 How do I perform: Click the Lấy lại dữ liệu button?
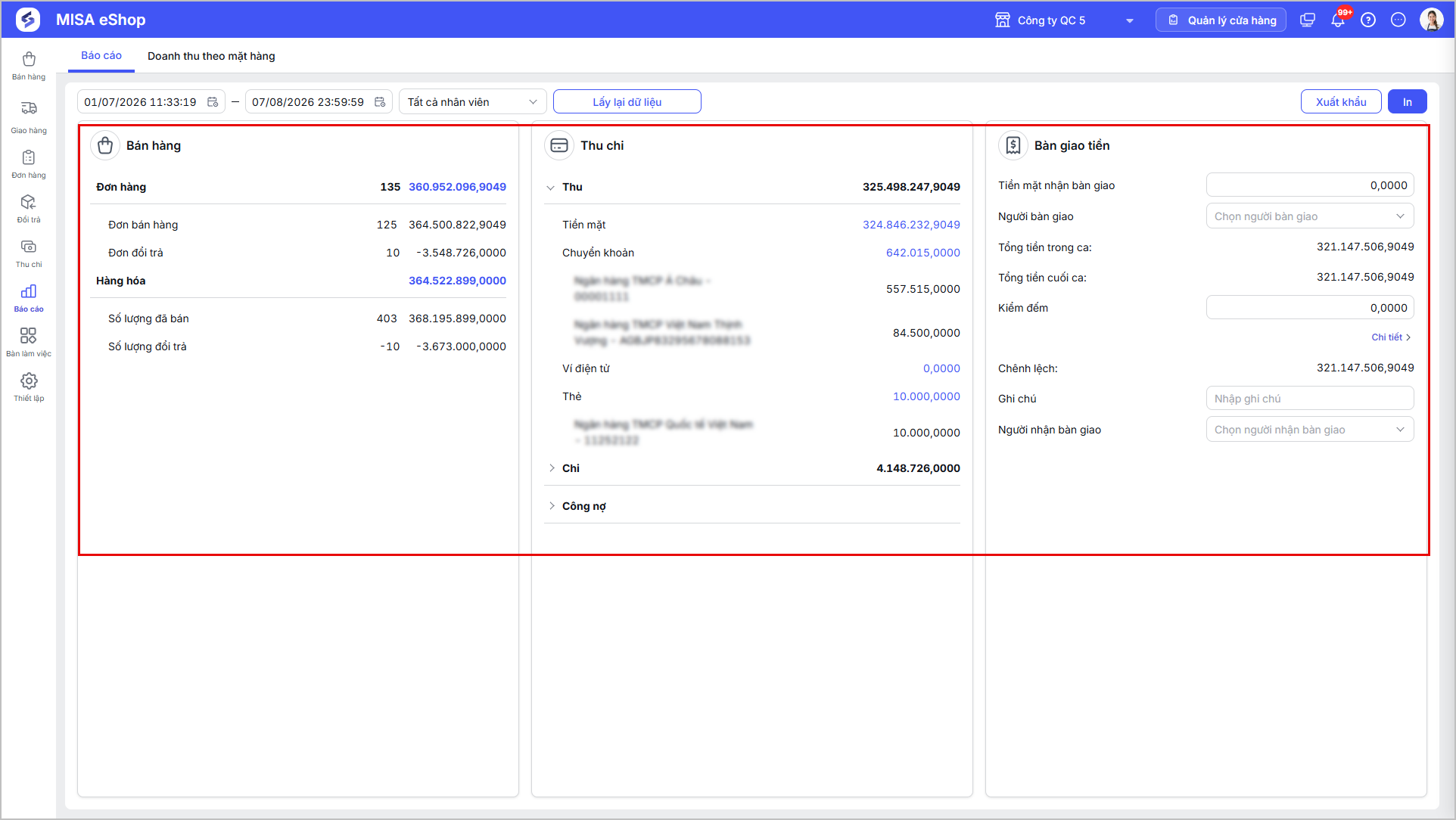[x=627, y=102]
